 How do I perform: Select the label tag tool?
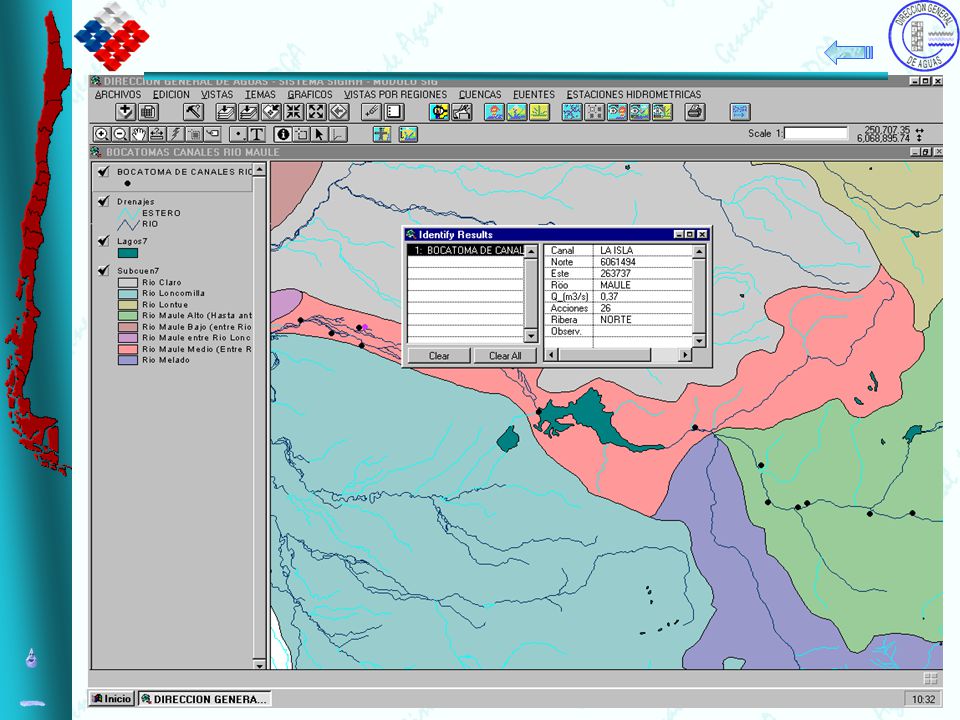(x=212, y=134)
